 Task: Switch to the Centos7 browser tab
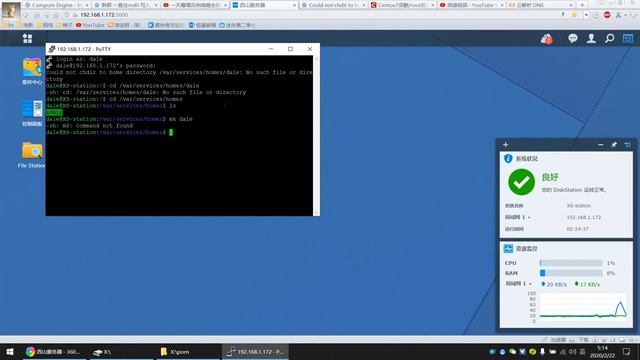(x=402, y=5)
